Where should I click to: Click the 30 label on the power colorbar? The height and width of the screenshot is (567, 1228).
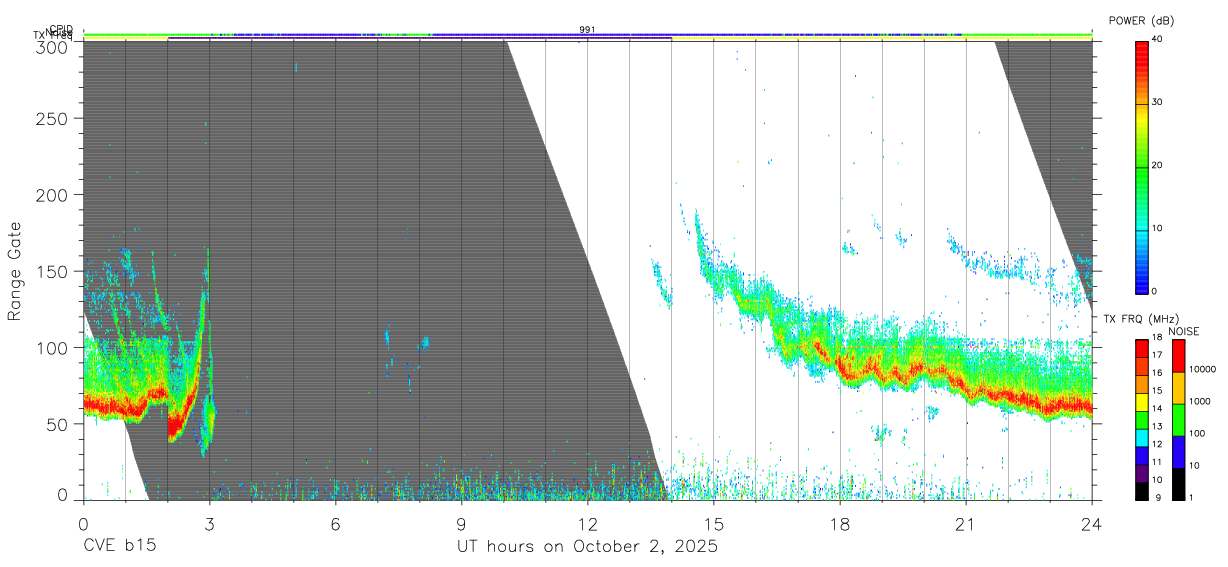tap(1158, 103)
